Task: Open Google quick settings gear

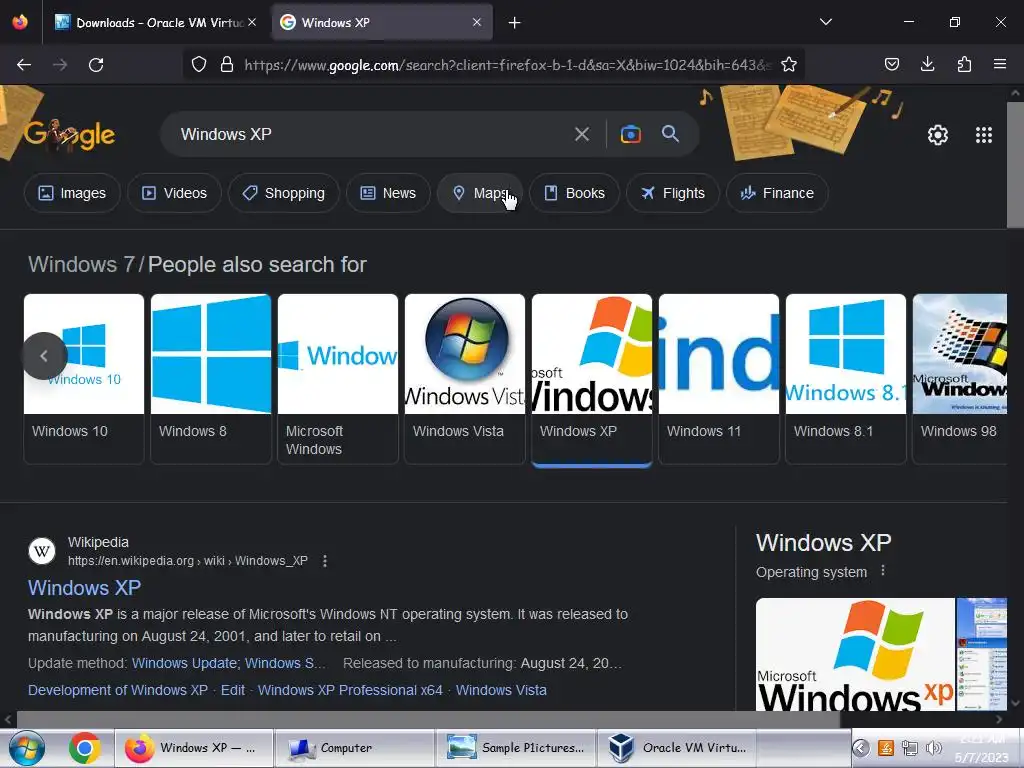Action: 938,135
